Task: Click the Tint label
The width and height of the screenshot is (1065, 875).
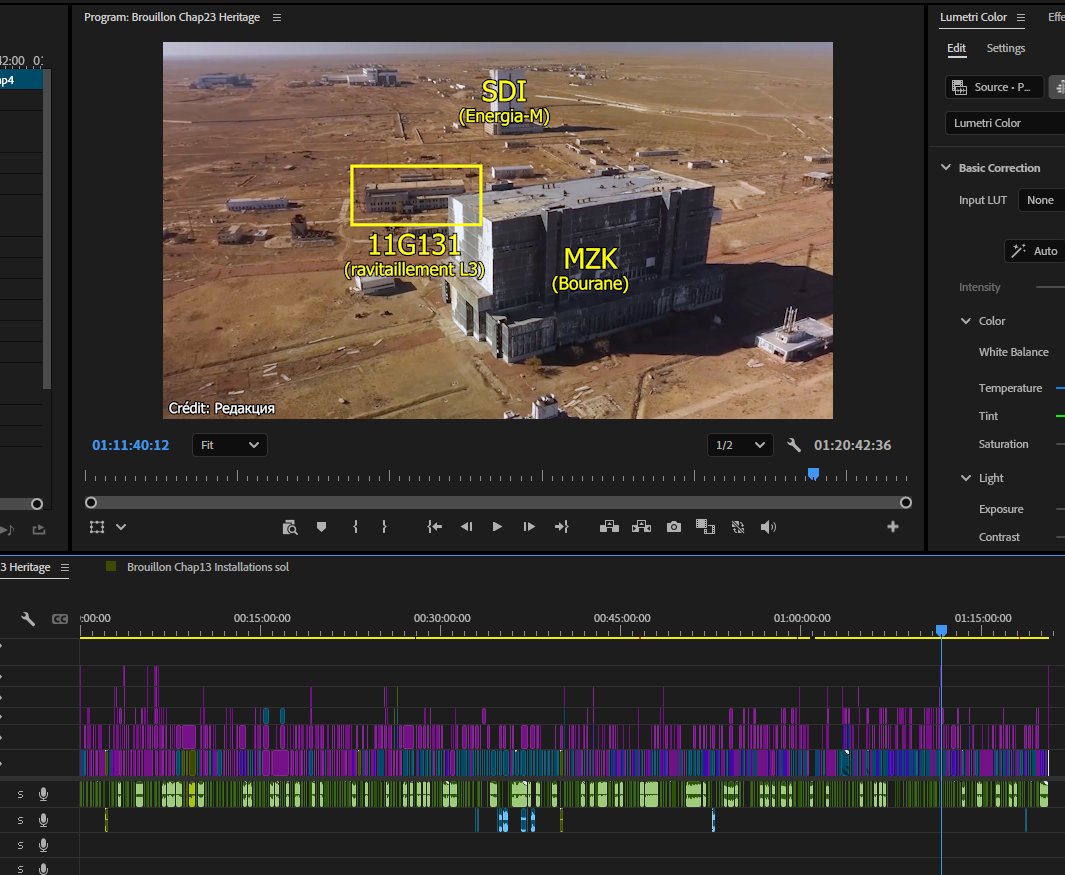Action: pos(988,416)
